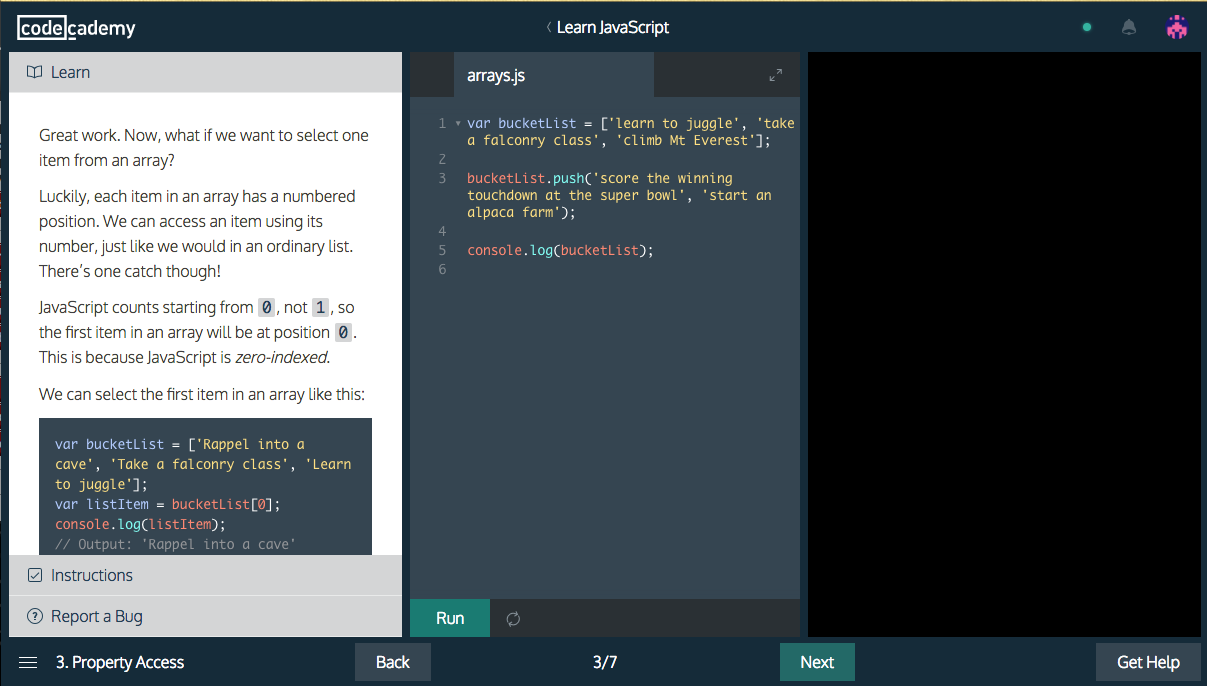Image resolution: width=1207 pixels, height=686 pixels.
Task: Click the Codecademy logo
Action: [x=76, y=28]
